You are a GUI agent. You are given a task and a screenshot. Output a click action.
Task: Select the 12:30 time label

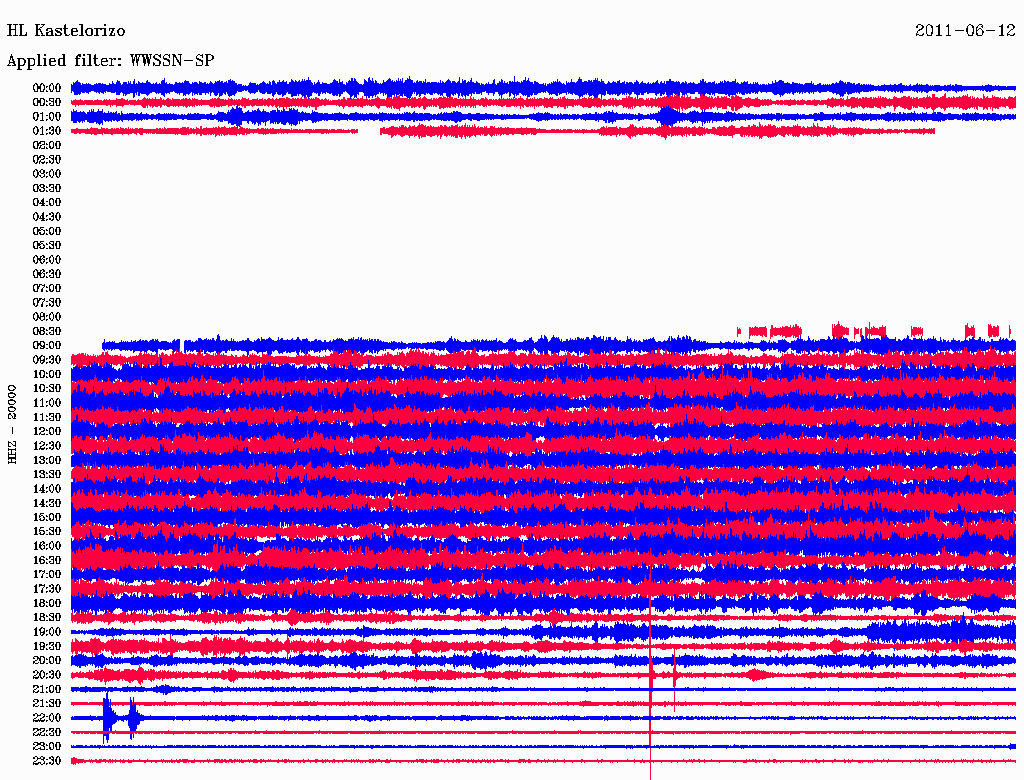click(47, 446)
